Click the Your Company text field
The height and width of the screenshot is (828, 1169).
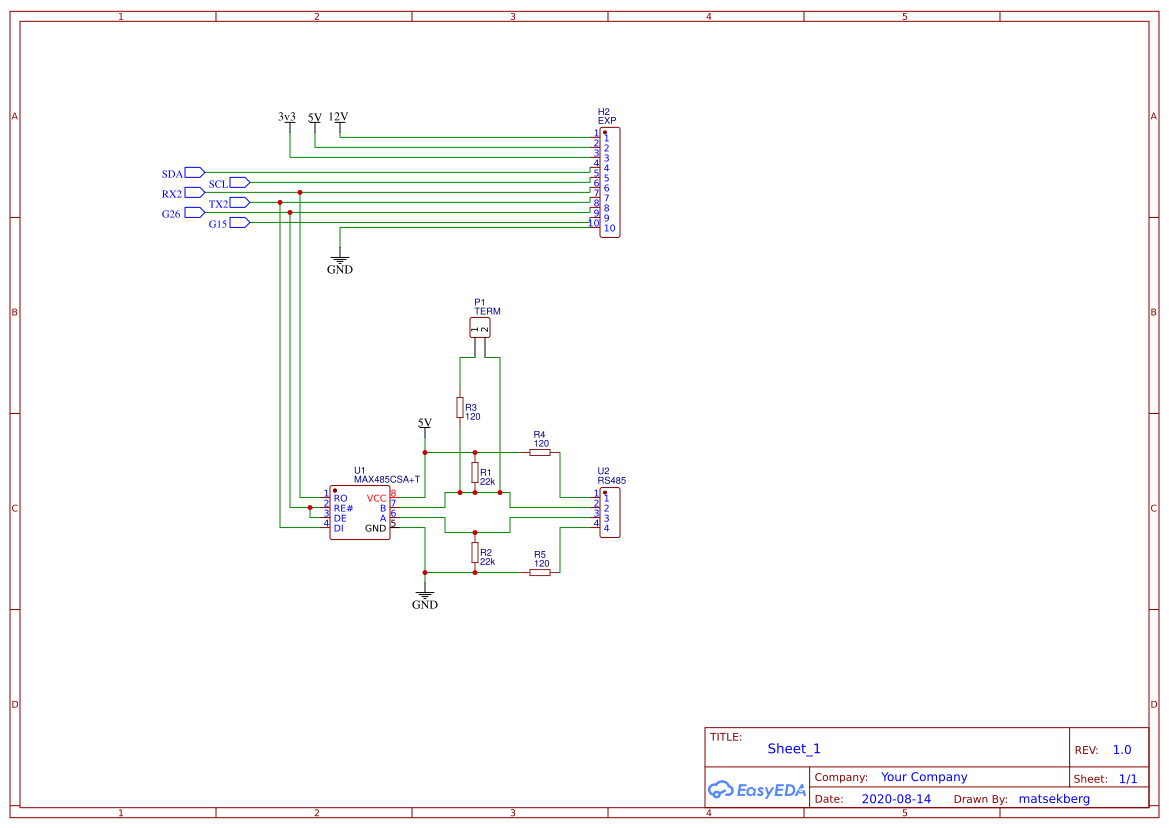tap(923, 776)
